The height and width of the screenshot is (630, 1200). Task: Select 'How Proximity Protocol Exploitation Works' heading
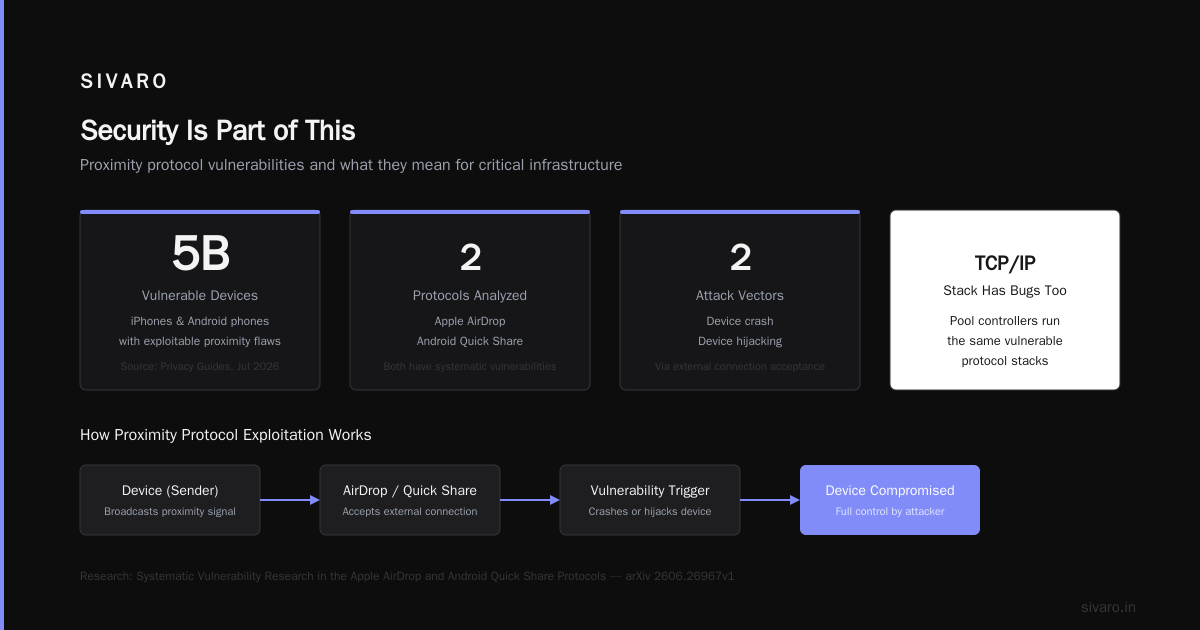226,435
